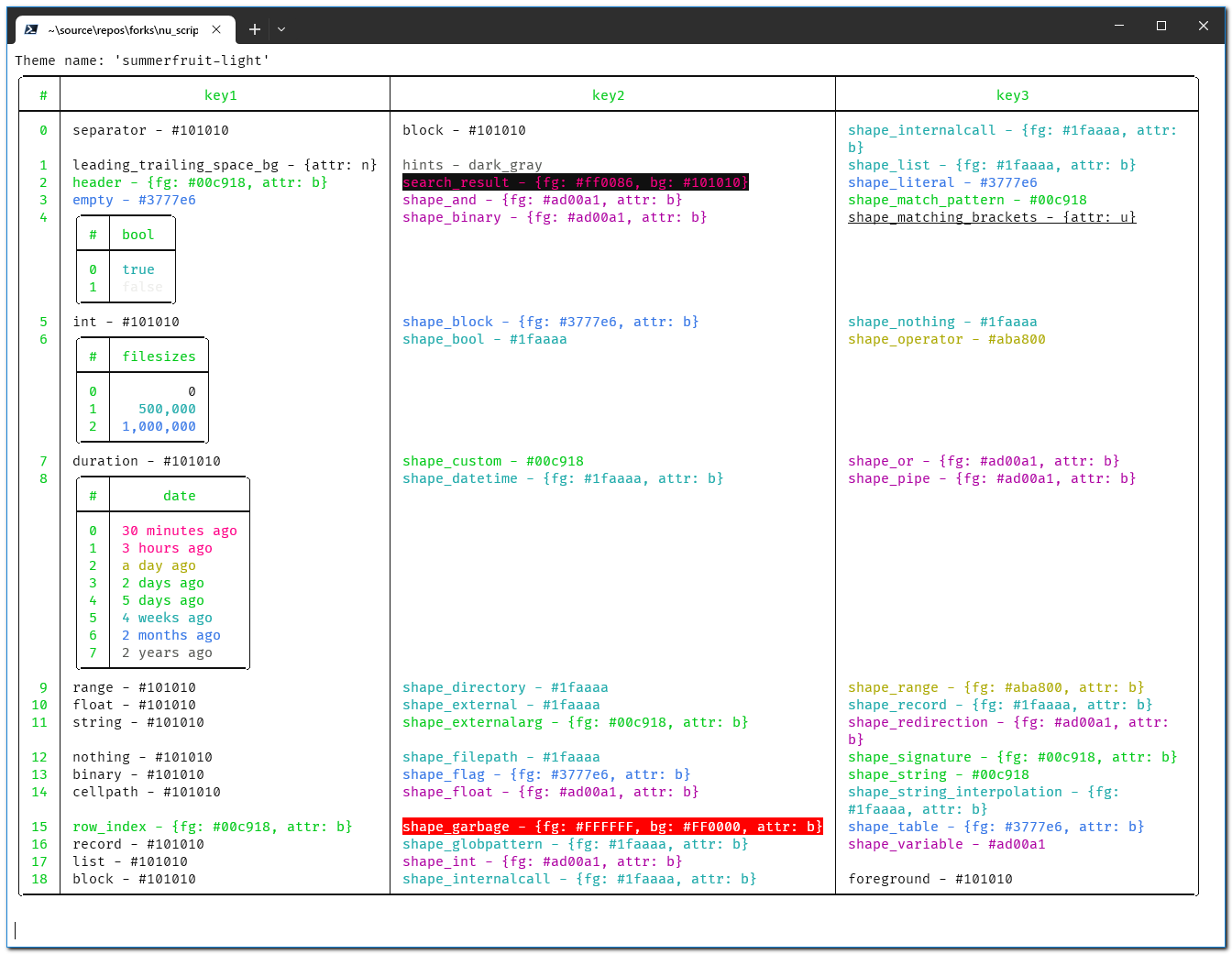The image size is (1232, 954).
Task: Click '2 months ago' date row
Action: click(x=171, y=635)
